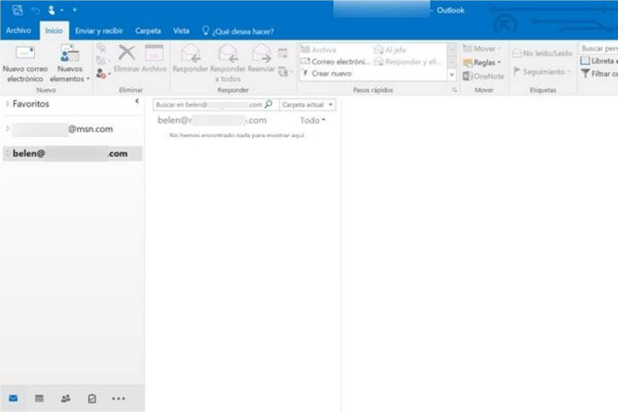Click the Responder reply icon

click(x=190, y=57)
